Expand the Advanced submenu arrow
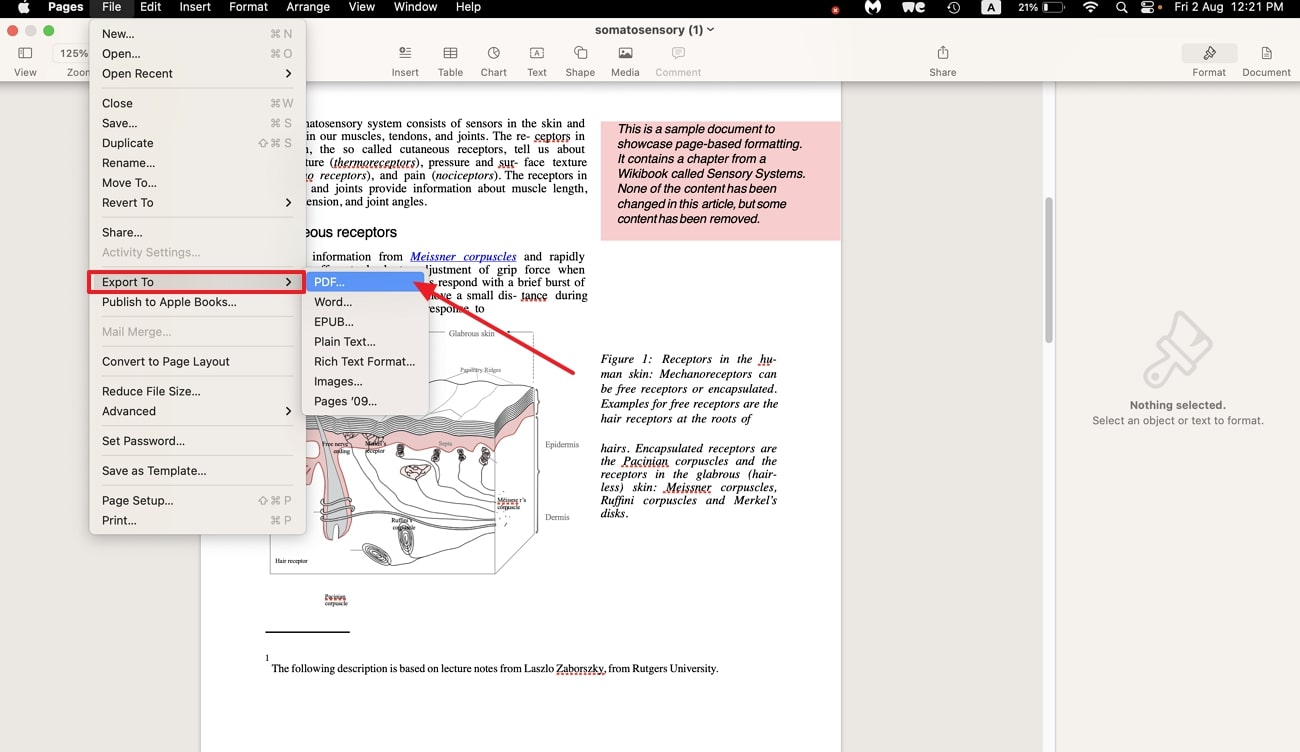Image resolution: width=1300 pixels, height=752 pixels. point(288,411)
